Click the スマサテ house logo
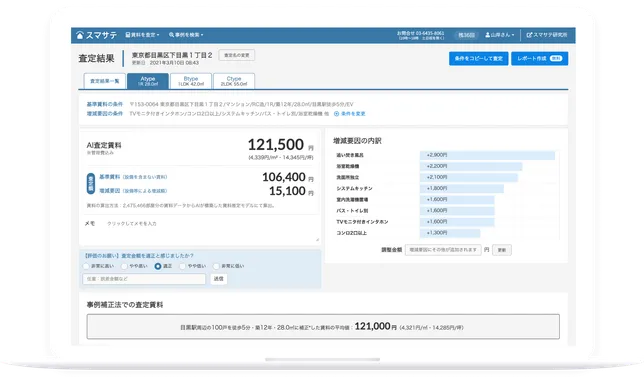The height and width of the screenshot is (382, 644). point(97,35)
